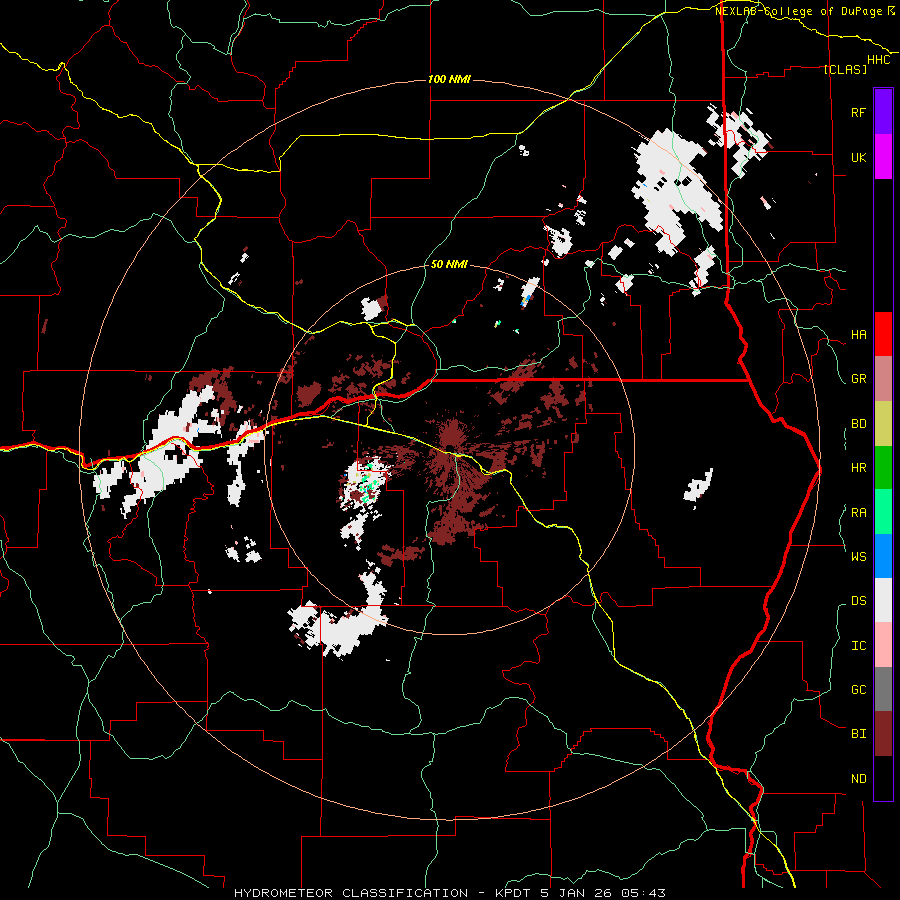
Task: Click the BD legend label
Action: coord(858,424)
